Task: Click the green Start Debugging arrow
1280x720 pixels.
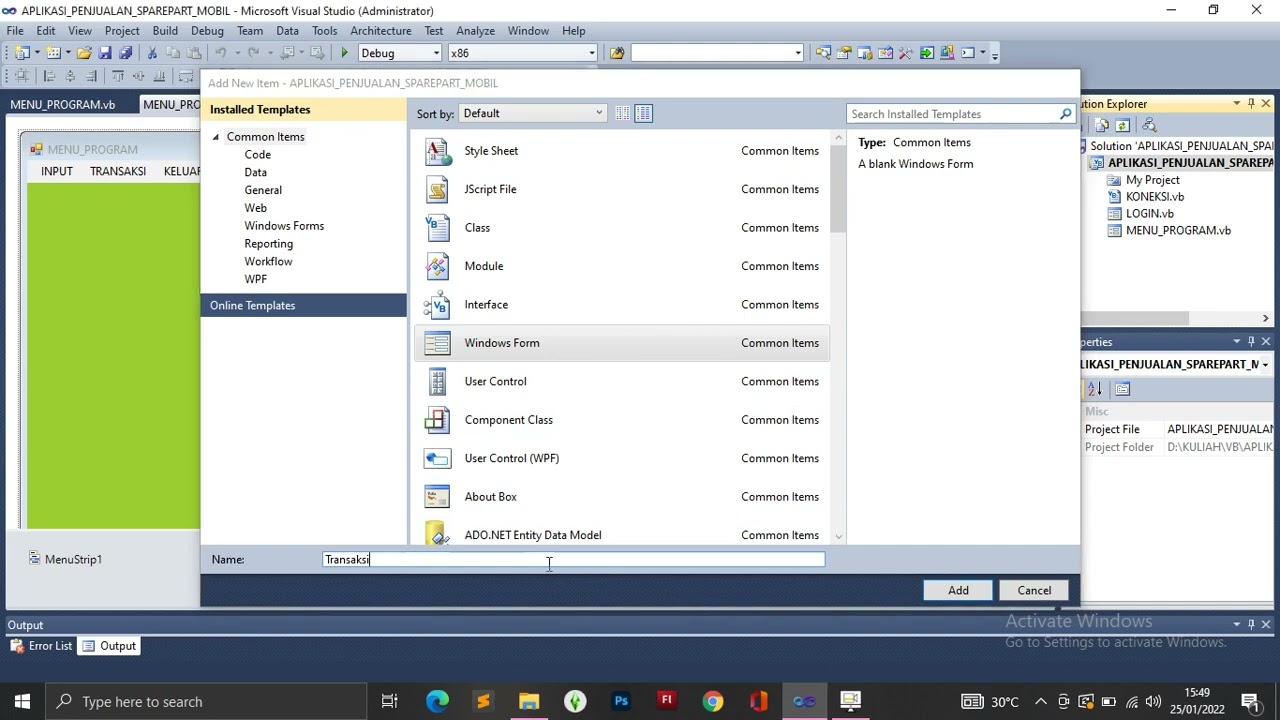Action: (x=344, y=53)
